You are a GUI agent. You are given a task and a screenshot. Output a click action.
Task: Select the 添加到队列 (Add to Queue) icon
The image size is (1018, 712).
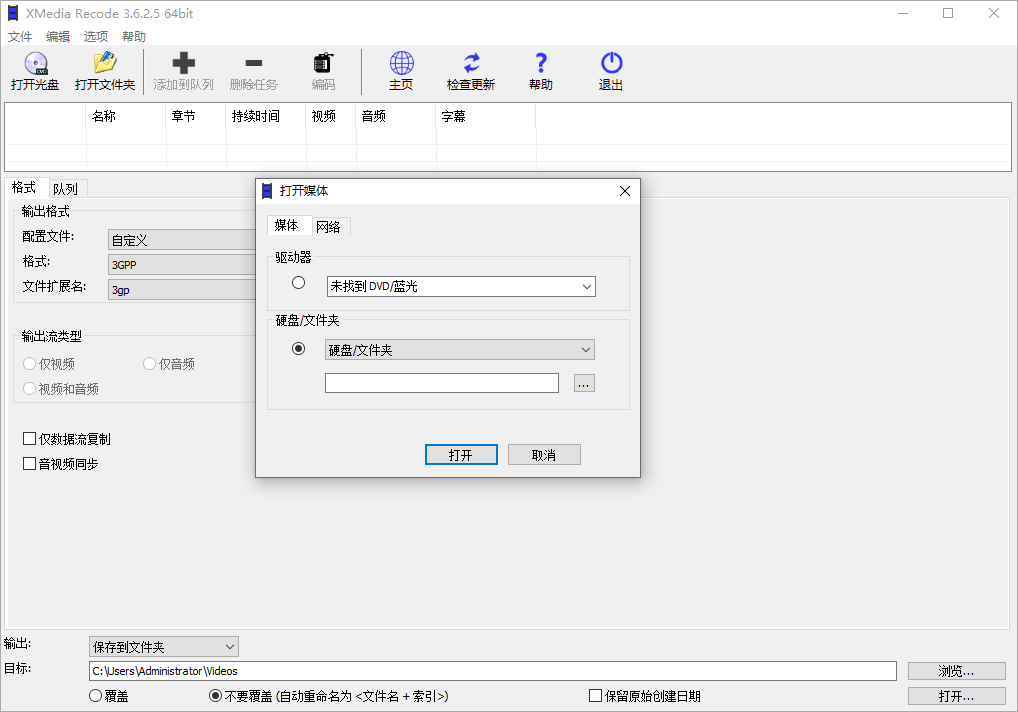click(x=183, y=70)
